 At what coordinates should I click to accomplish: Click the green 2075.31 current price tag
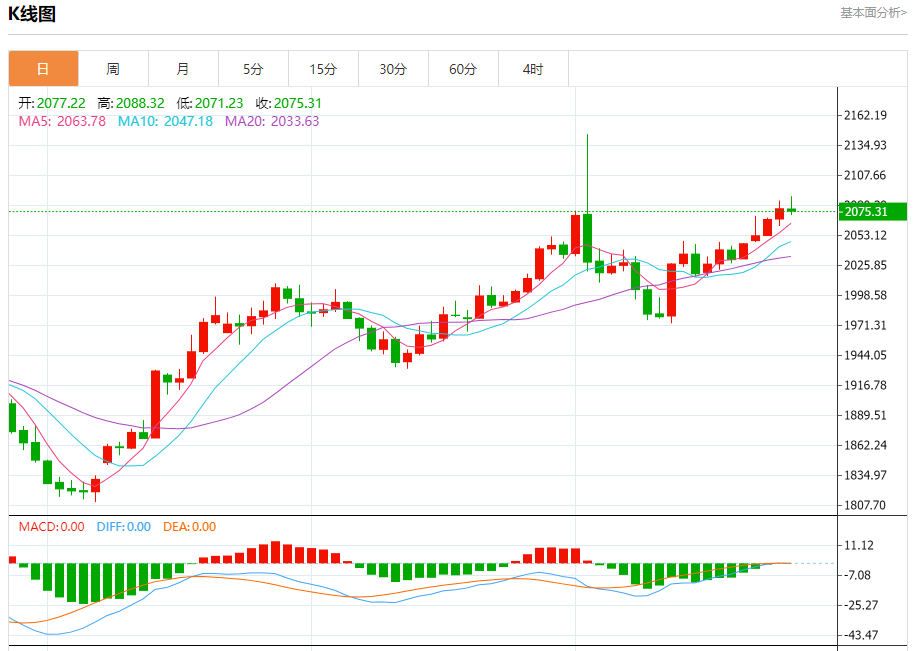[x=871, y=211]
